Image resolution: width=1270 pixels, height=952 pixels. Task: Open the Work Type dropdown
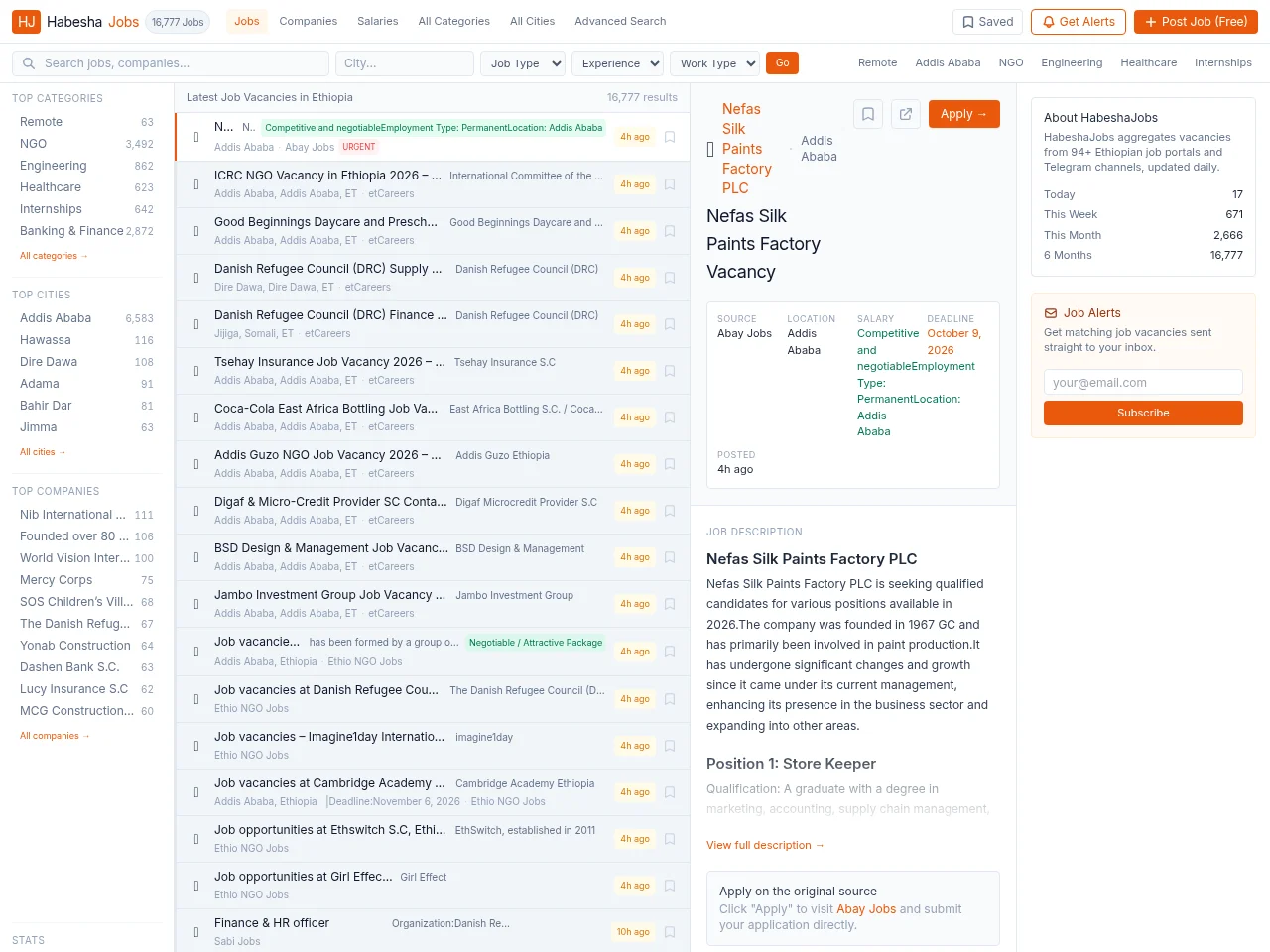tap(714, 63)
